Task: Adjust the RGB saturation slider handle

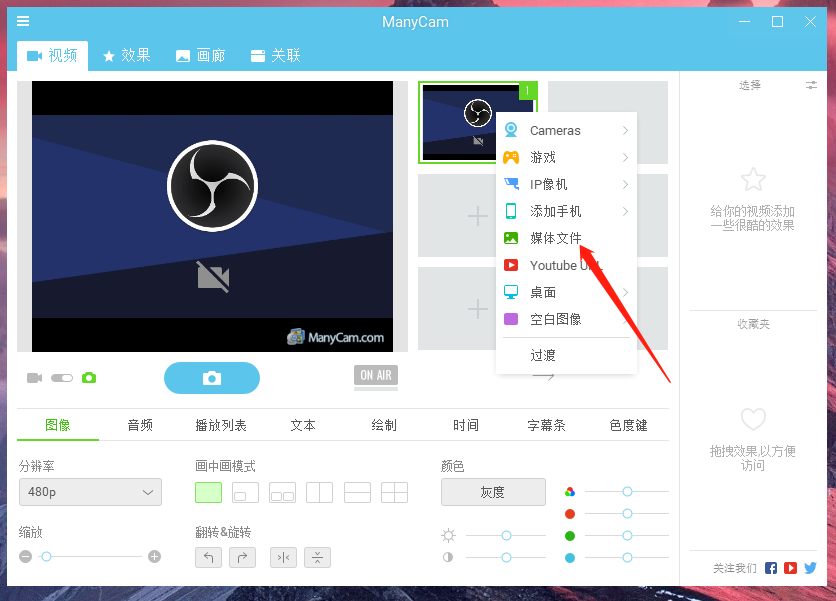Action: 628,491
